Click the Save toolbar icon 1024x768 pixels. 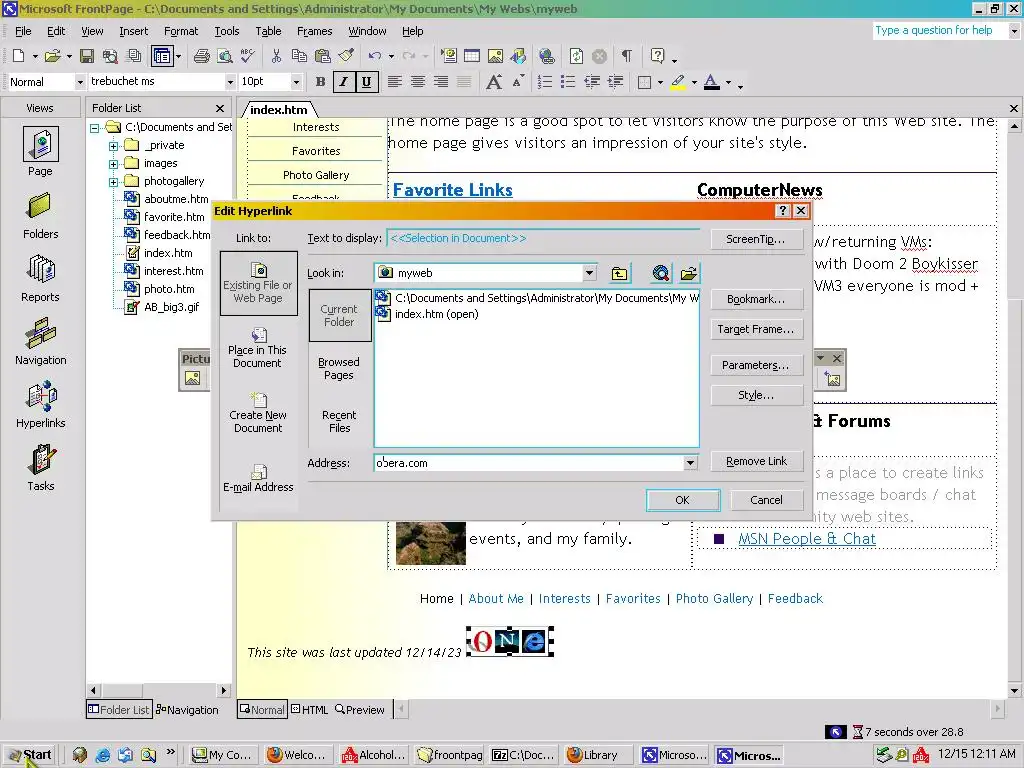[86, 56]
